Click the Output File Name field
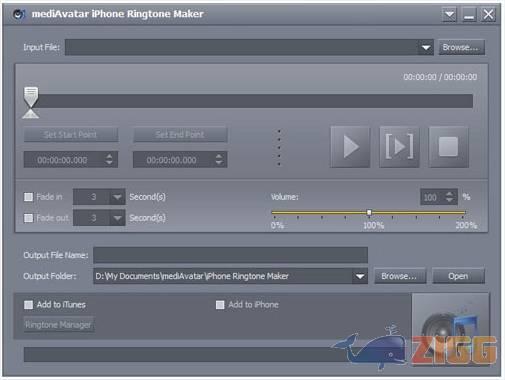 pos(230,255)
